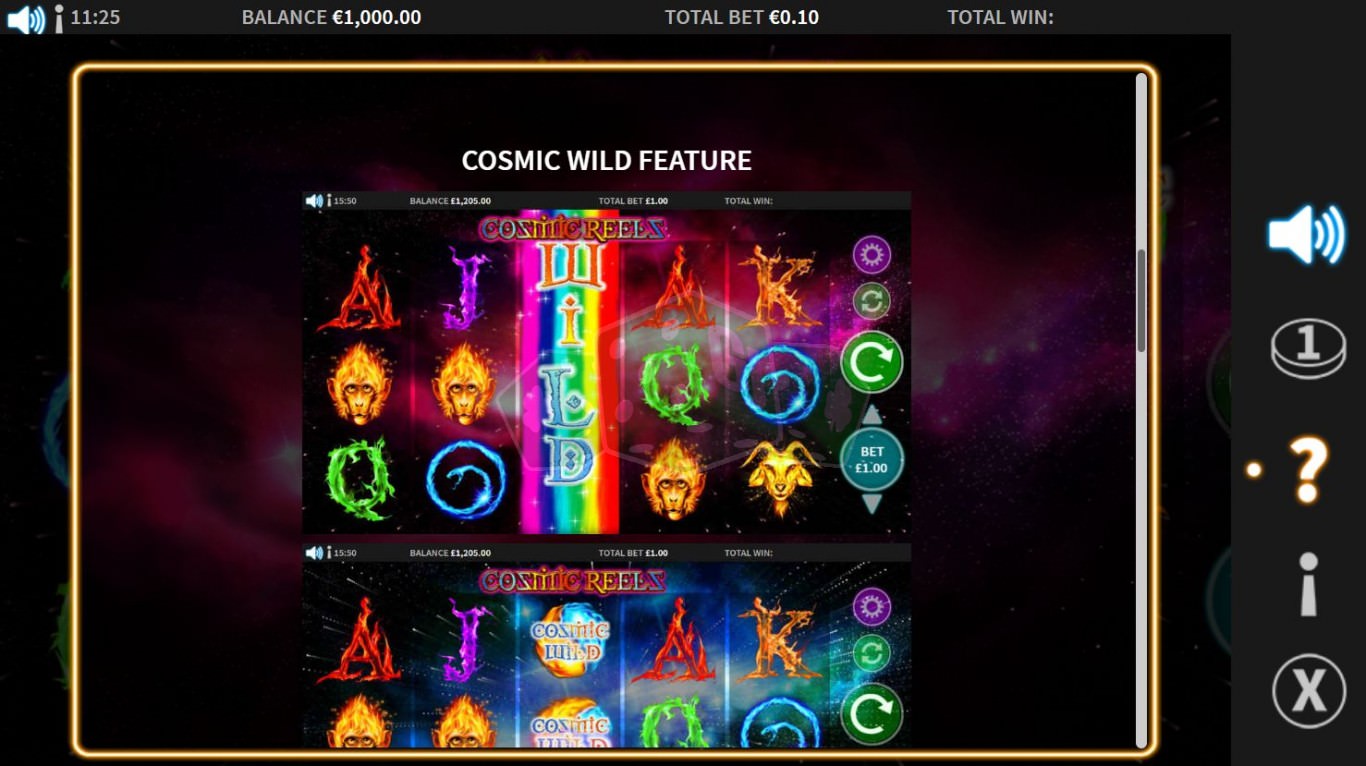Screen dimensions: 1366x766
Task: Click the small info icon beside the clock
Action: [58, 19]
